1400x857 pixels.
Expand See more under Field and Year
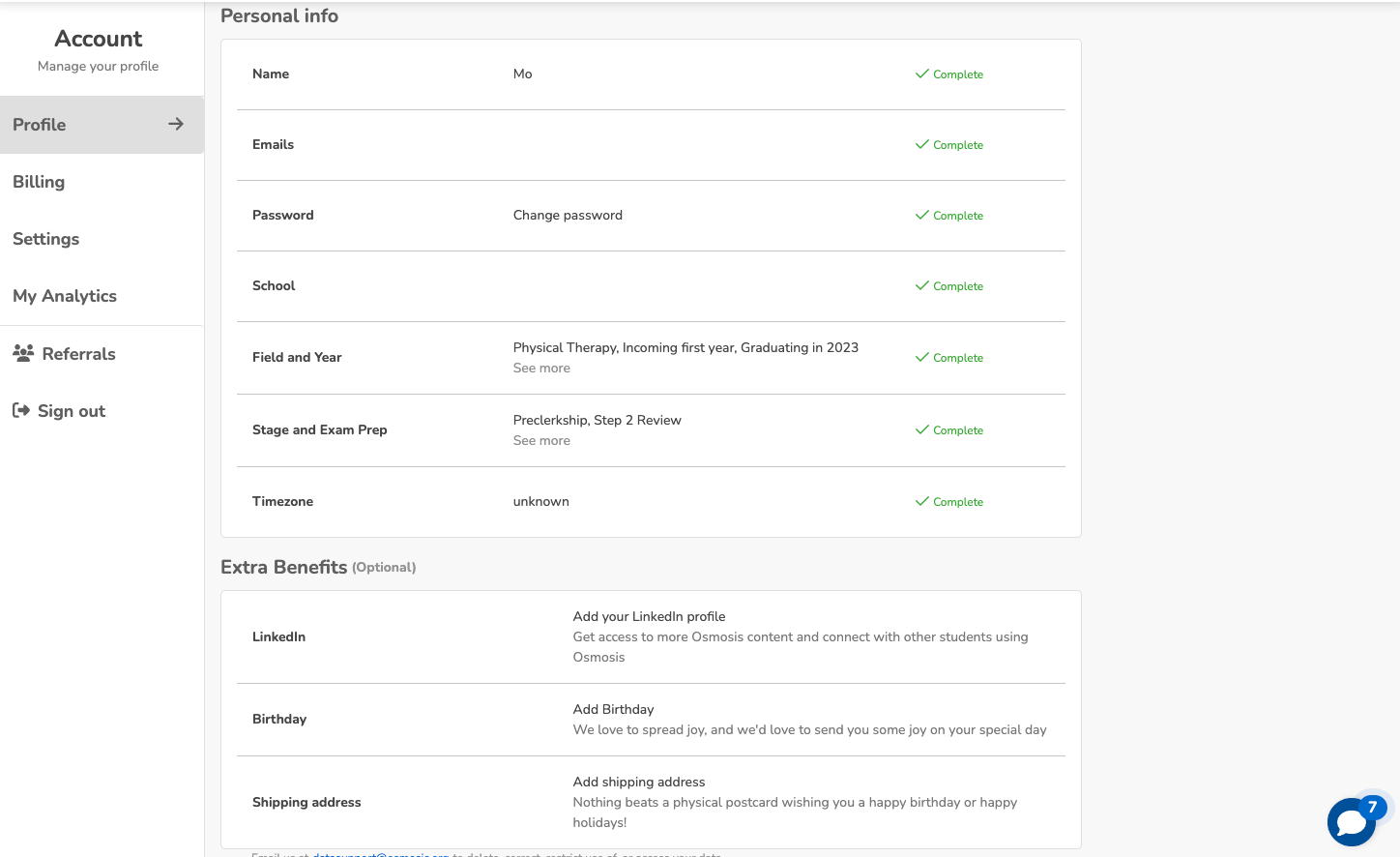(x=541, y=369)
